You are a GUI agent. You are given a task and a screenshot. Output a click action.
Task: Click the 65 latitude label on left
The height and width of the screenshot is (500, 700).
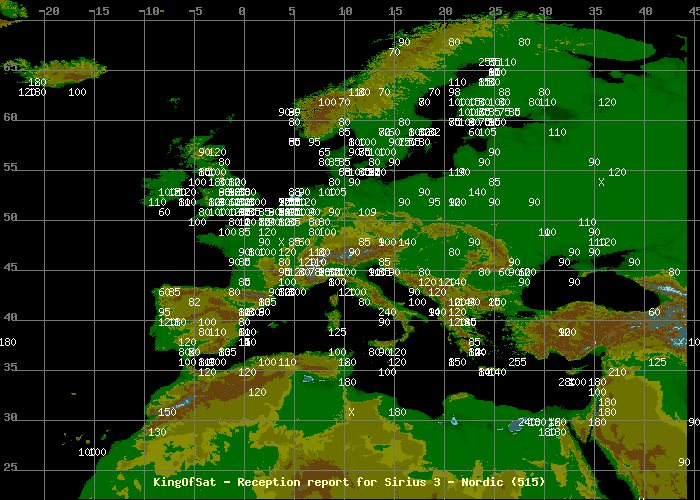coord(9,67)
